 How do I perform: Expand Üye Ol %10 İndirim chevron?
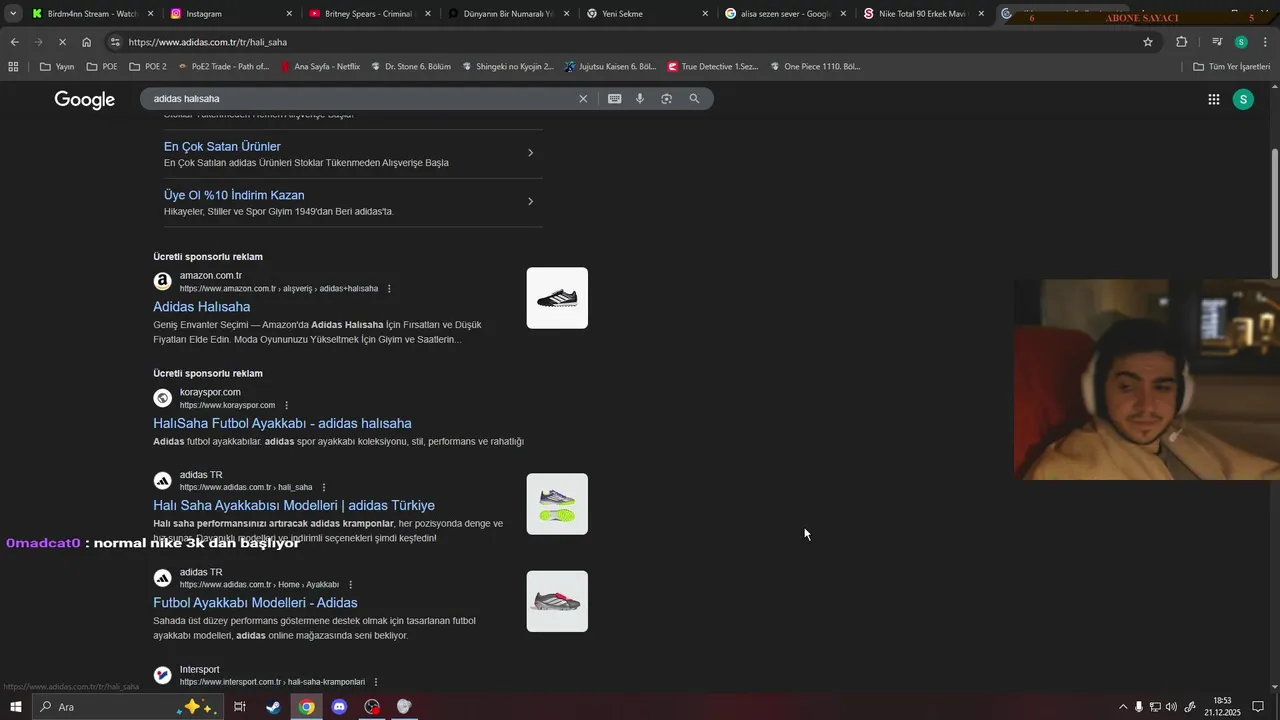[530, 202]
